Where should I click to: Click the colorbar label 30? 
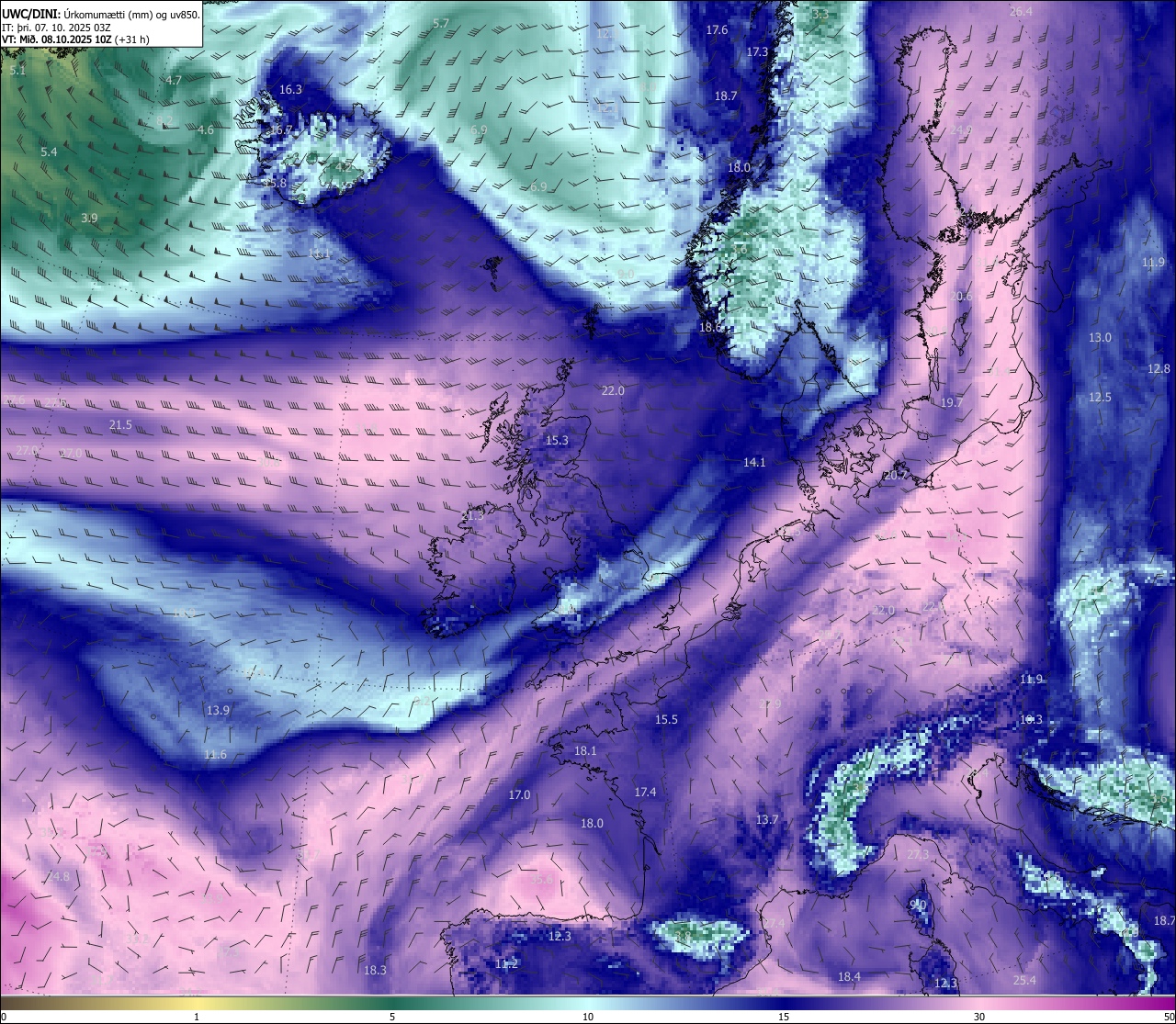[x=979, y=1017]
